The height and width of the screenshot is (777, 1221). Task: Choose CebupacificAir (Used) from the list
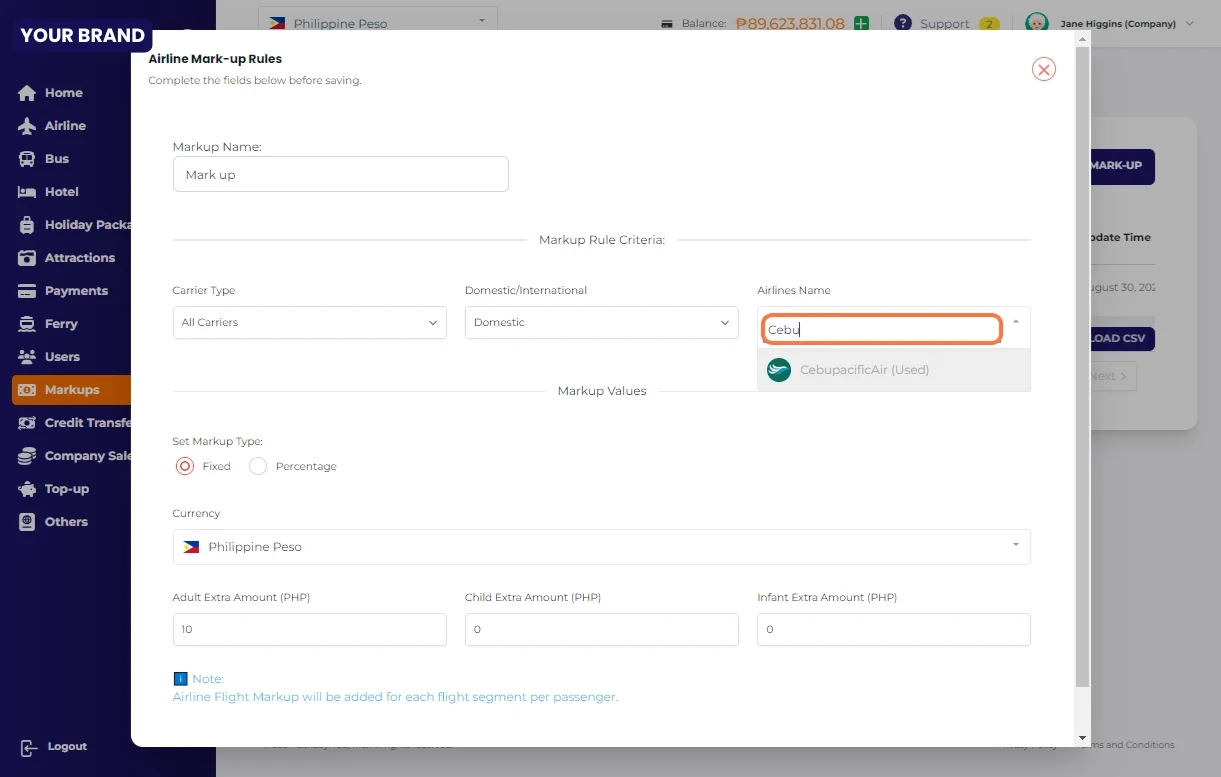point(864,370)
